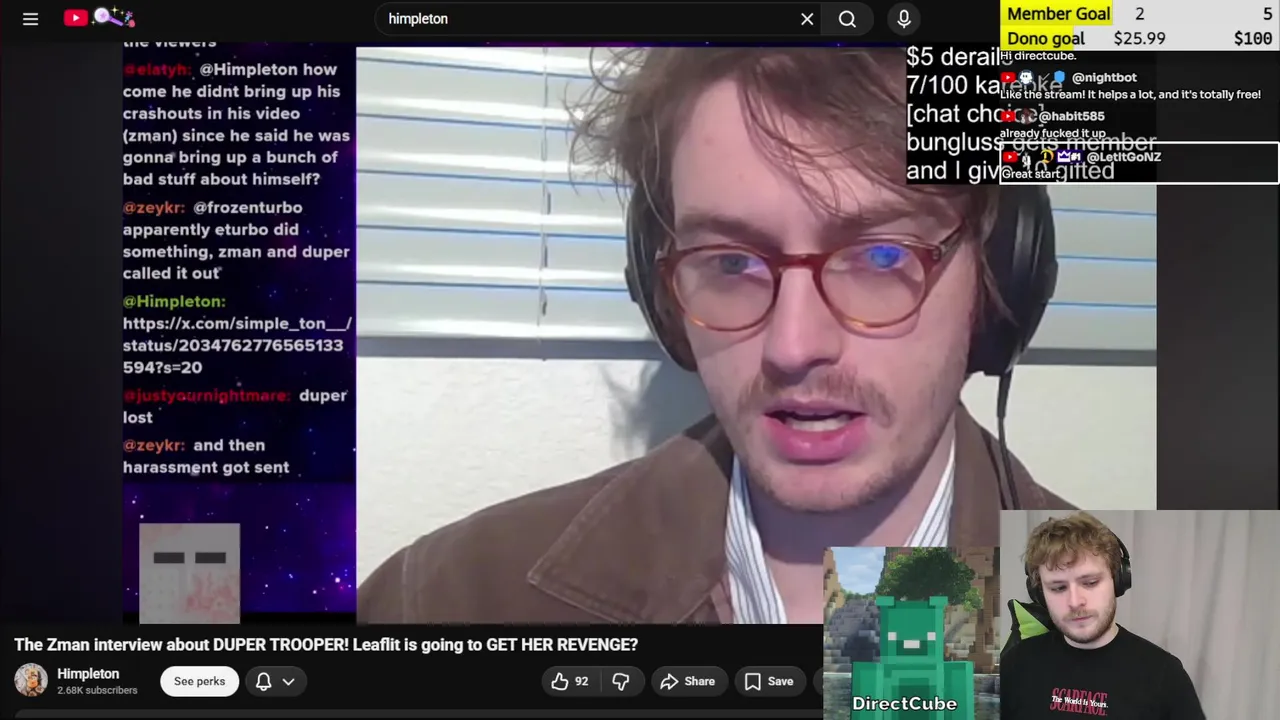
Task: Save the video to a playlist
Action: point(769,681)
